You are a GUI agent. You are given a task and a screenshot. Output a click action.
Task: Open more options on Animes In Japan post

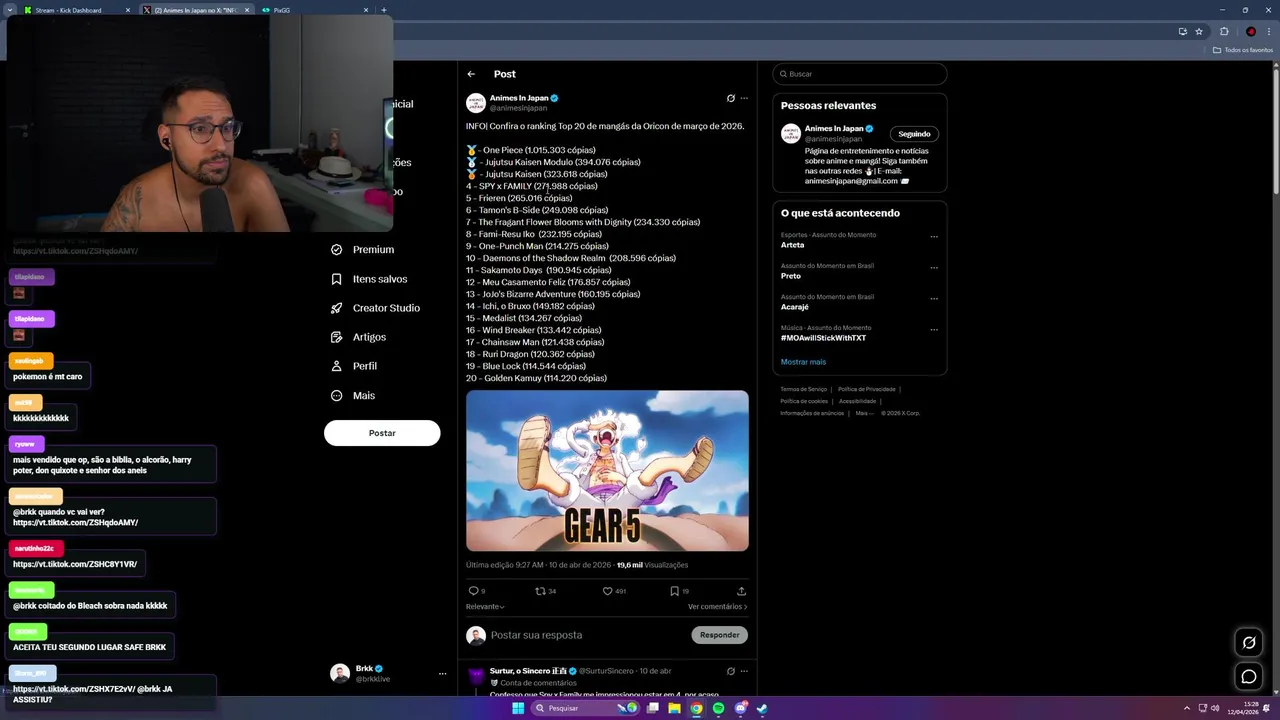click(744, 98)
